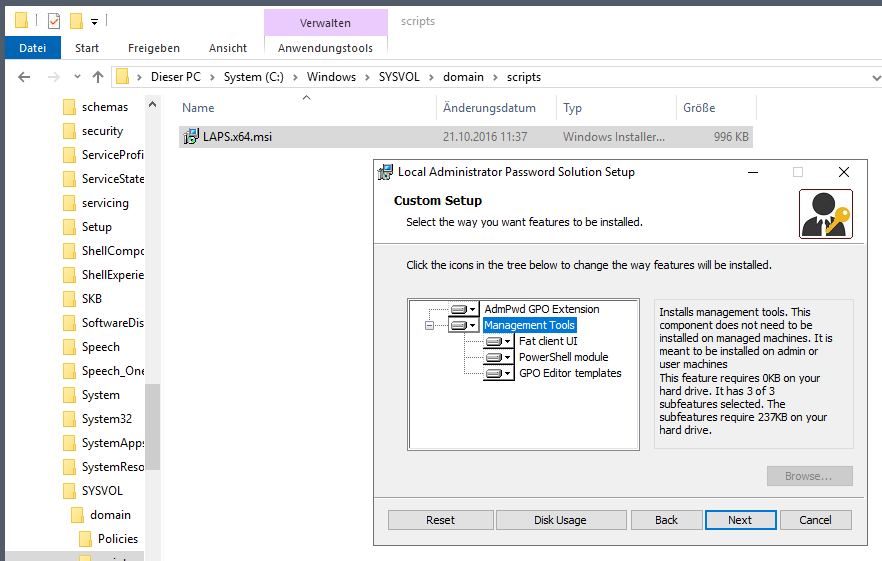Open PowerShell module feature dropdown
This screenshot has height=561, width=882.
(498, 357)
